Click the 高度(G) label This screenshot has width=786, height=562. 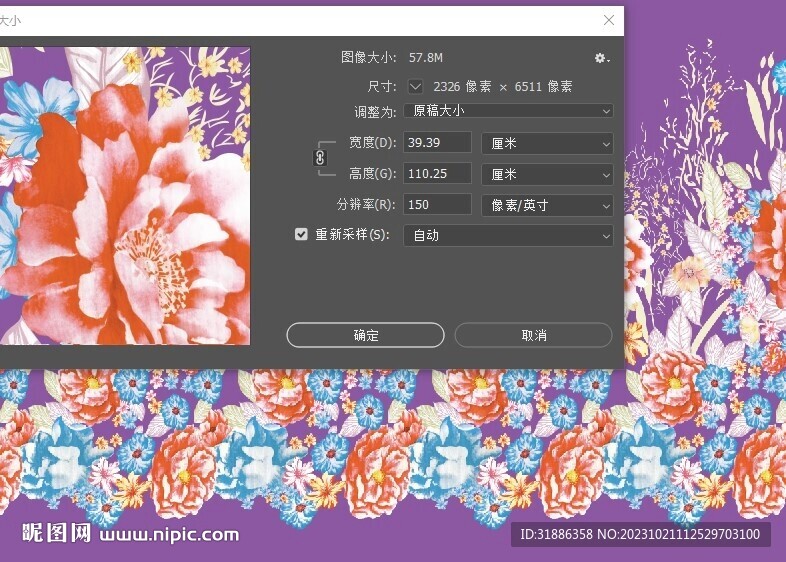click(x=372, y=173)
